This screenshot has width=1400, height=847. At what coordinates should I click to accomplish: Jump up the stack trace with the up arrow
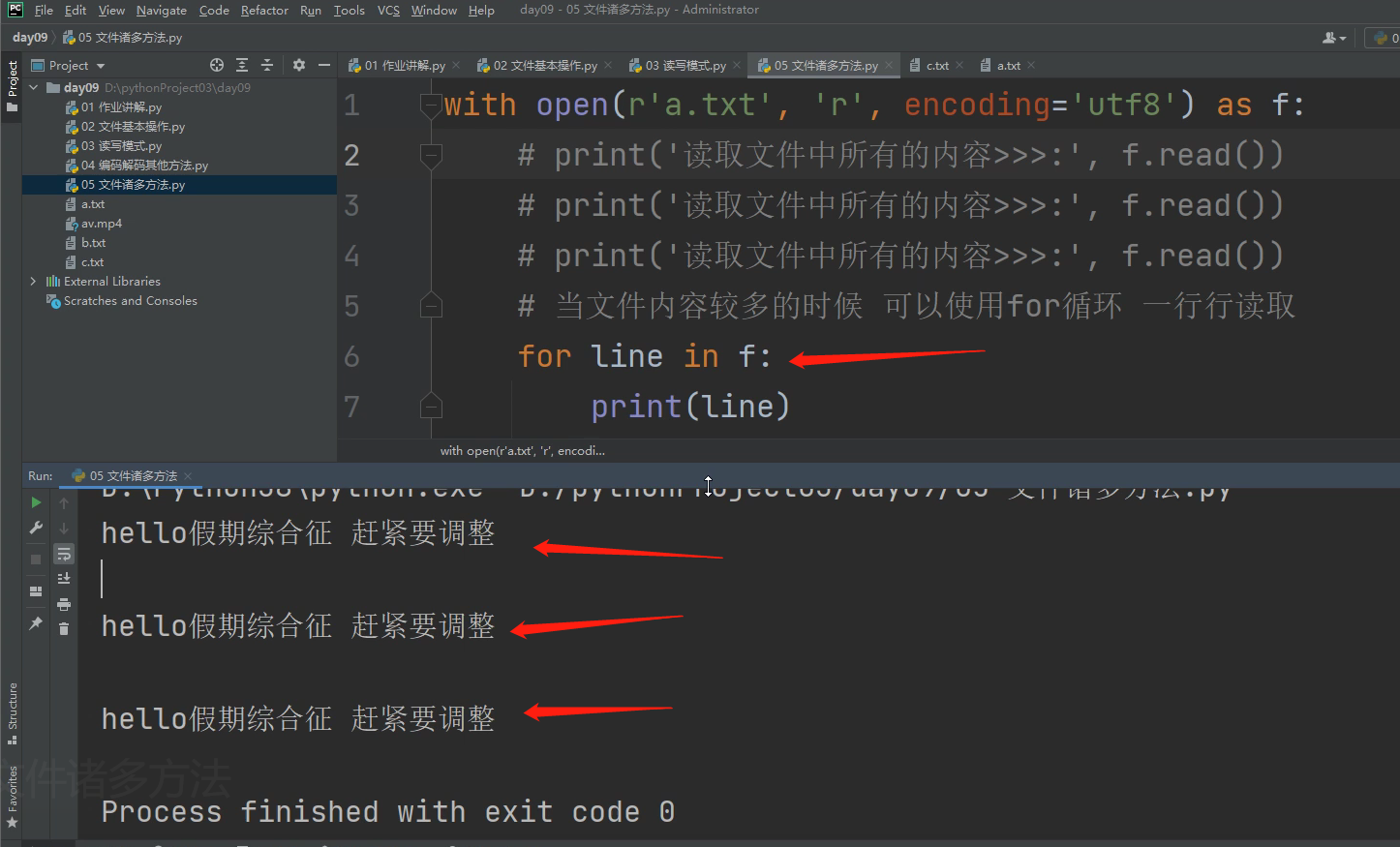(x=64, y=502)
